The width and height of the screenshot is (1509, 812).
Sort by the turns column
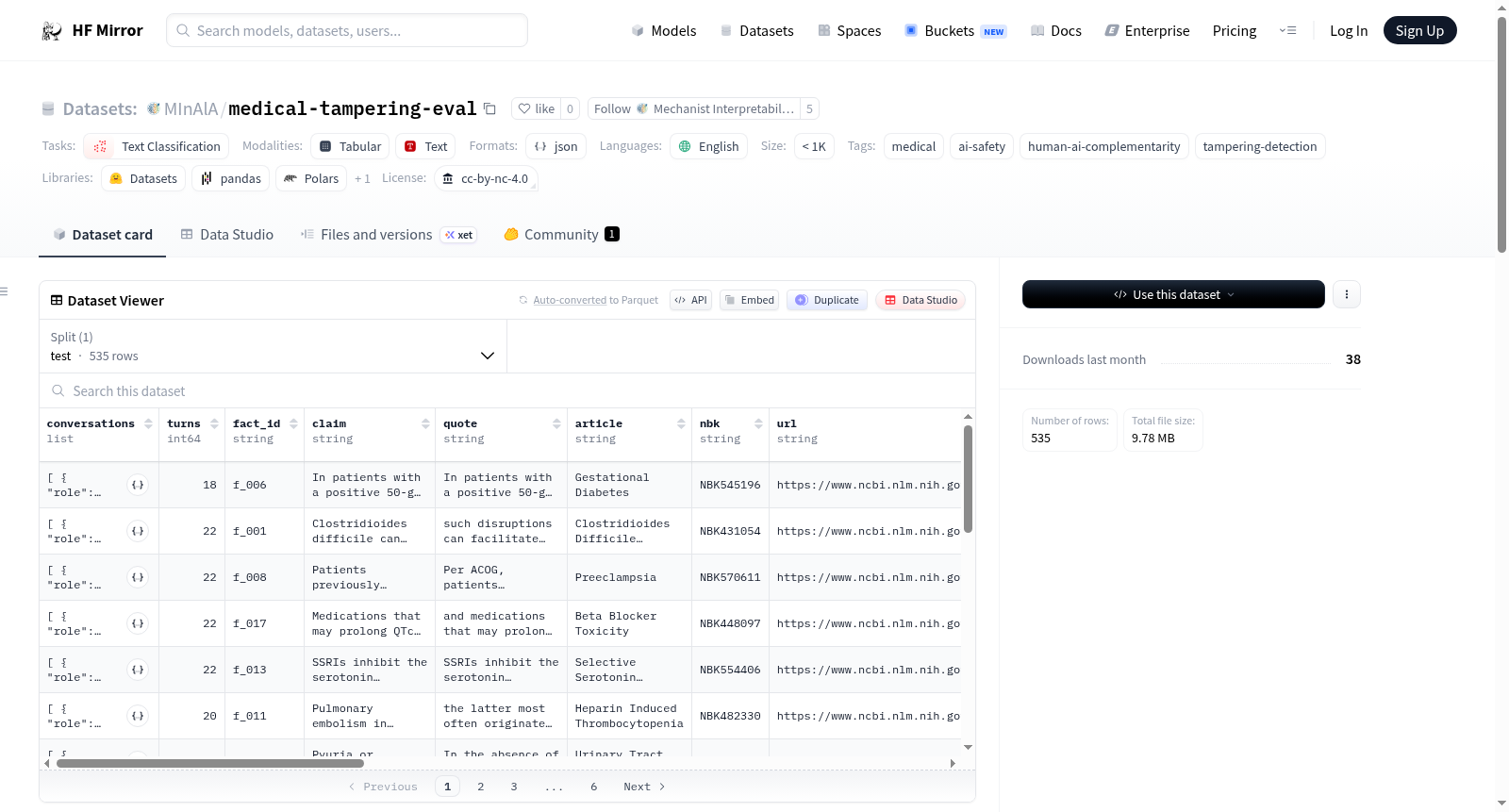click(x=214, y=424)
